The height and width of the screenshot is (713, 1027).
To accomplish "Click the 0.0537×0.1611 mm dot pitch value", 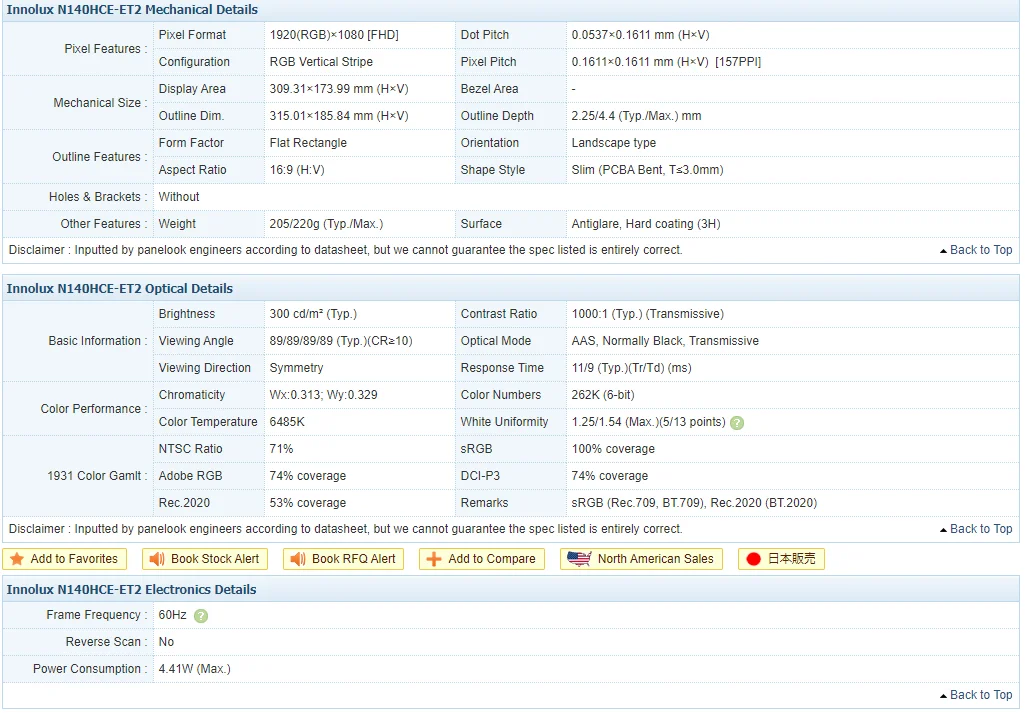I will point(641,35).
